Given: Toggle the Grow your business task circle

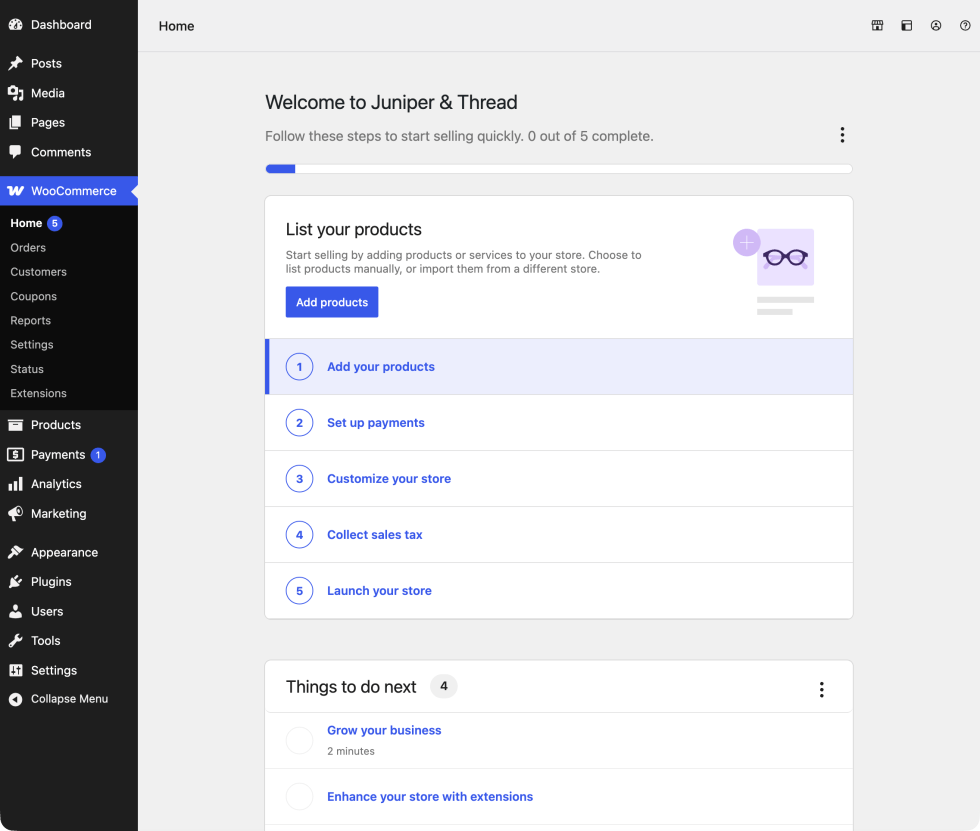Looking at the screenshot, I should [299, 740].
